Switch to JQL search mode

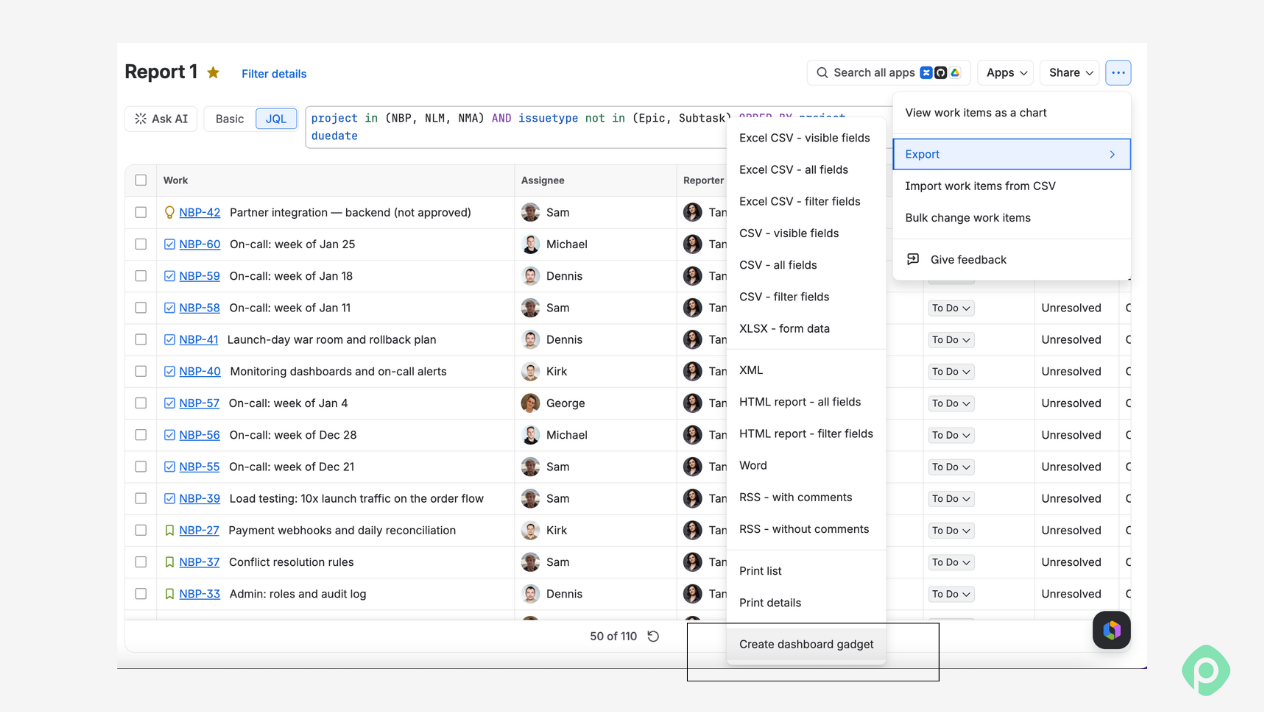[x=276, y=118]
